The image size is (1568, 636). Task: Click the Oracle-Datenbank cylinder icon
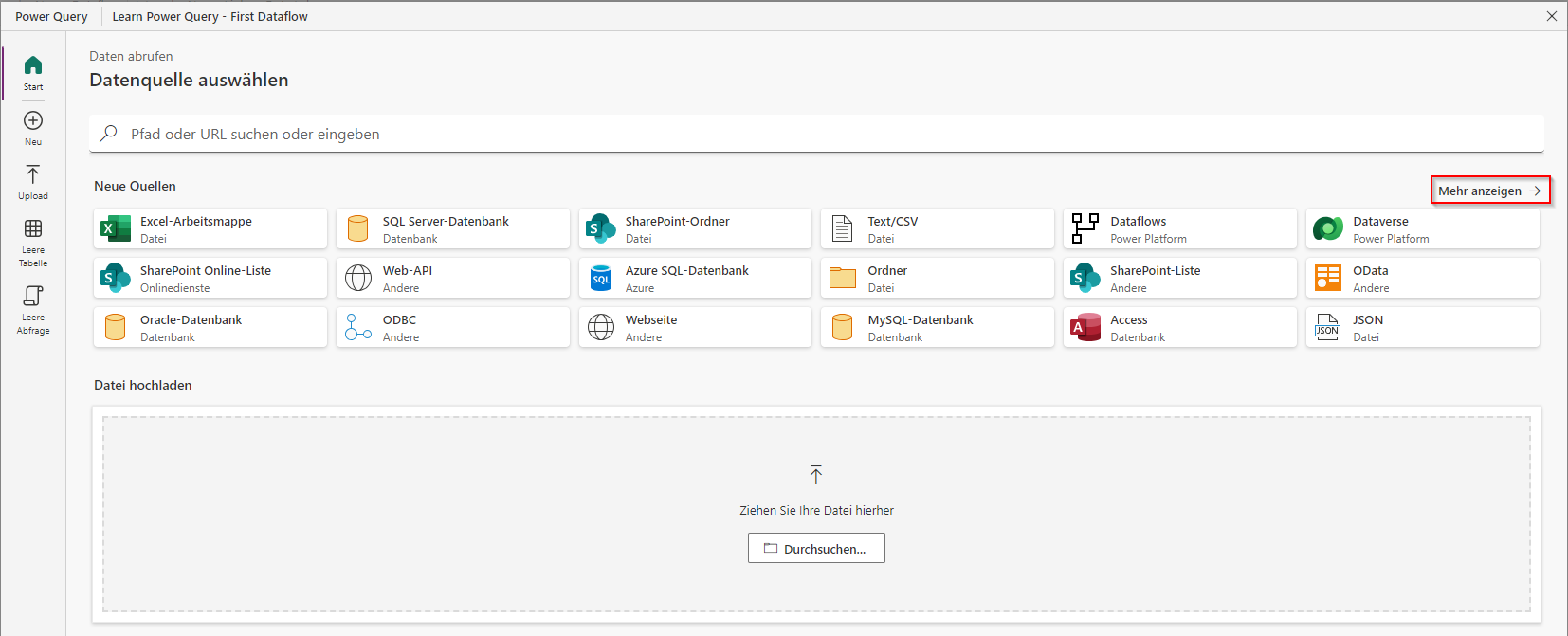coord(115,327)
